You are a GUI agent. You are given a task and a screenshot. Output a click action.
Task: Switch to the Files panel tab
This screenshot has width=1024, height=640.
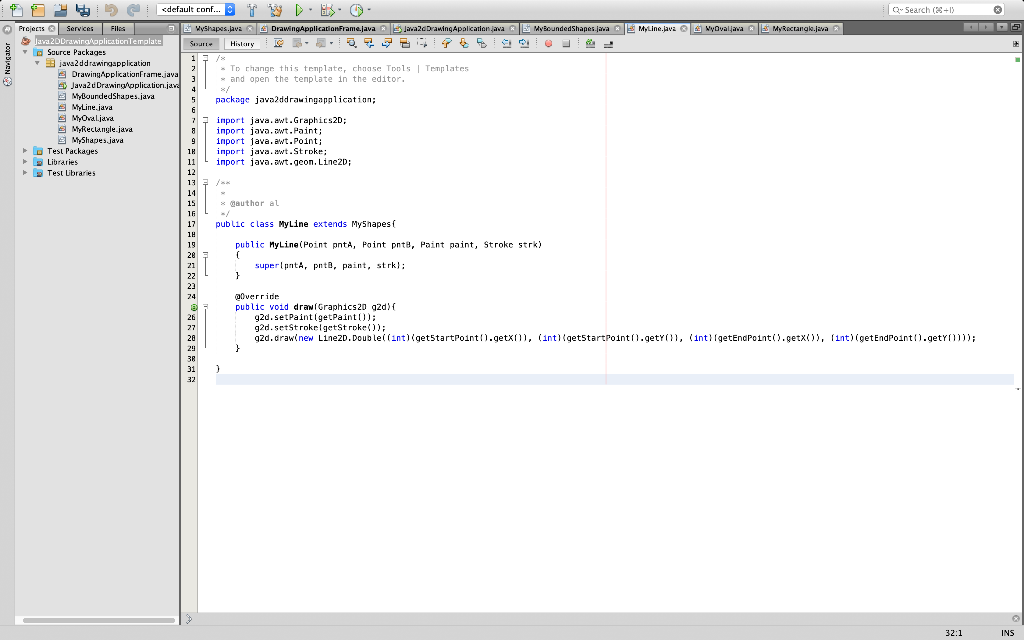pyautogui.click(x=118, y=28)
